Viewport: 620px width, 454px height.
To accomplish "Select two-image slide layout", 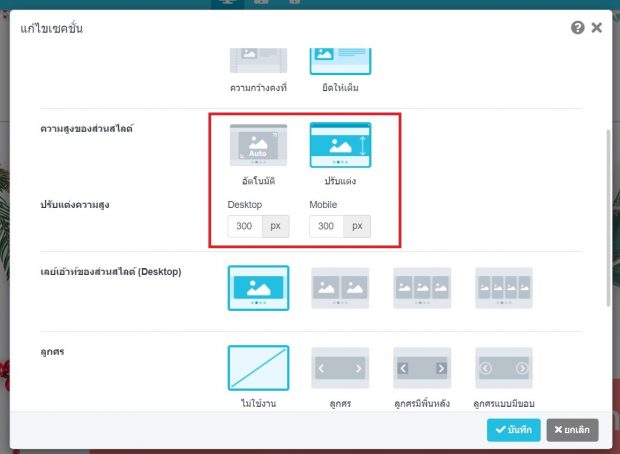I will (x=340, y=288).
